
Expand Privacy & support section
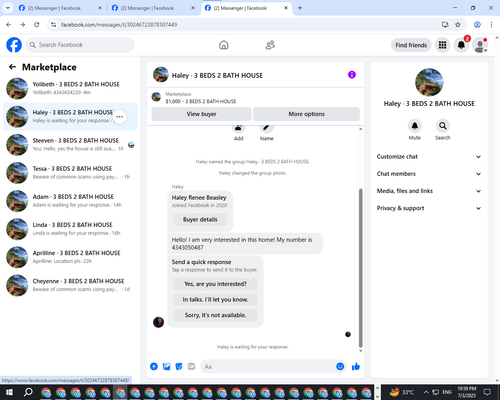pyautogui.click(x=429, y=208)
